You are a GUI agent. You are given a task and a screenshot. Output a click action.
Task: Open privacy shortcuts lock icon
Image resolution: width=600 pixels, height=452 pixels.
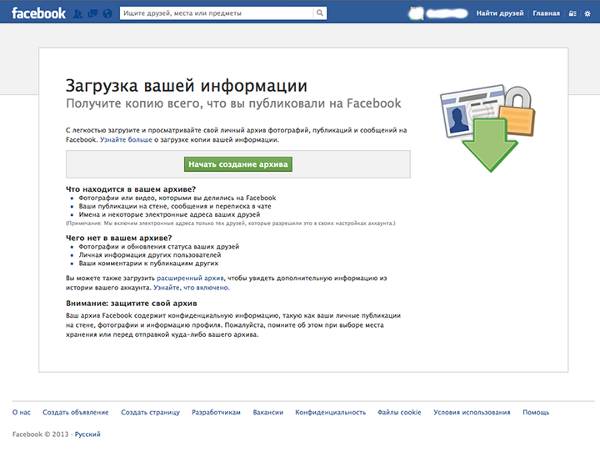point(572,14)
